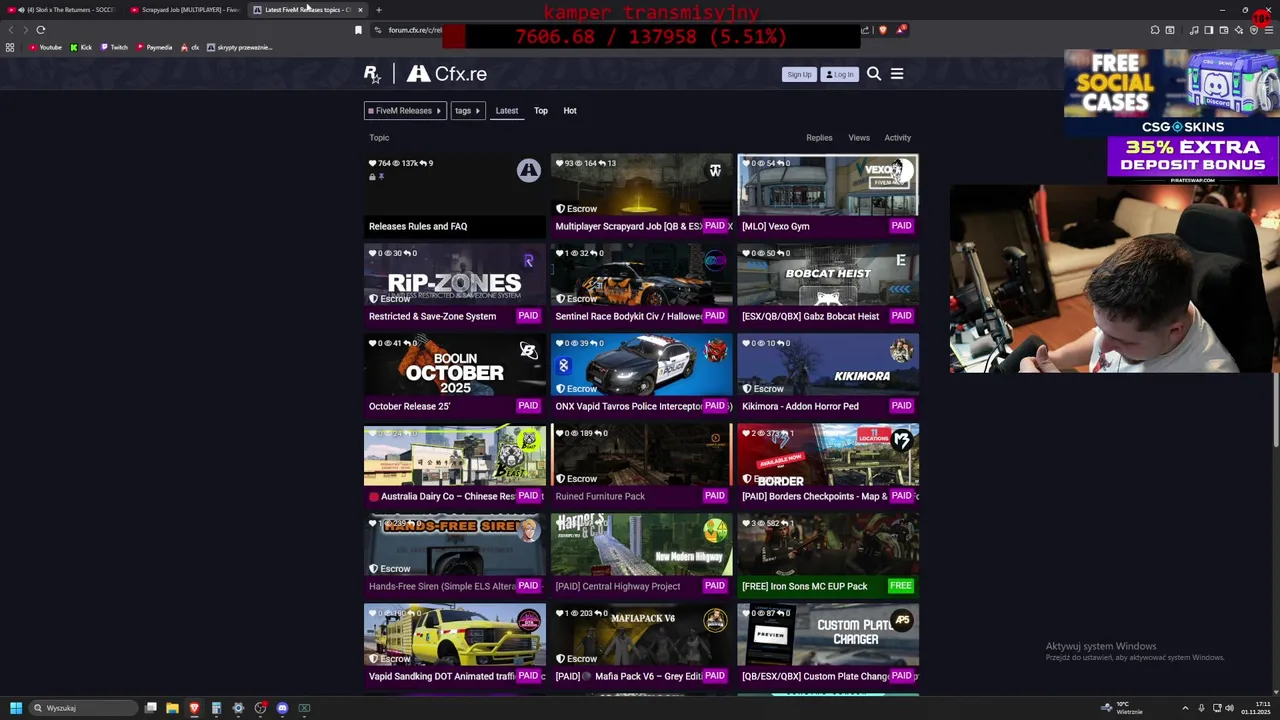Bookmark this page icon in address bar
1280x720 pixels.
[358, 30]
